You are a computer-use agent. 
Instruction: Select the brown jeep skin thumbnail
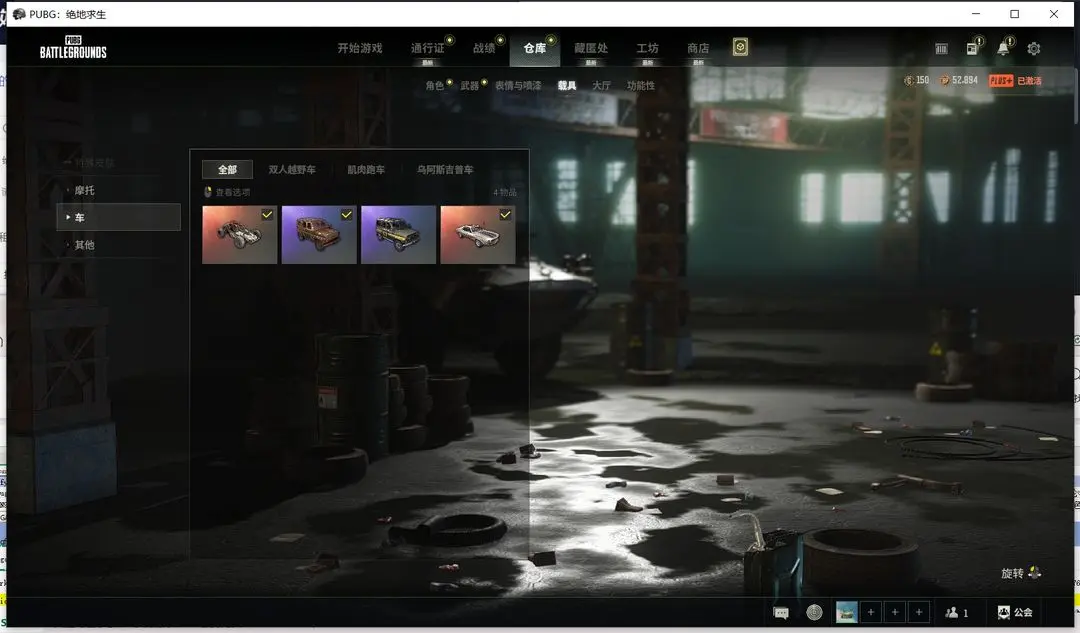(319, 235)
